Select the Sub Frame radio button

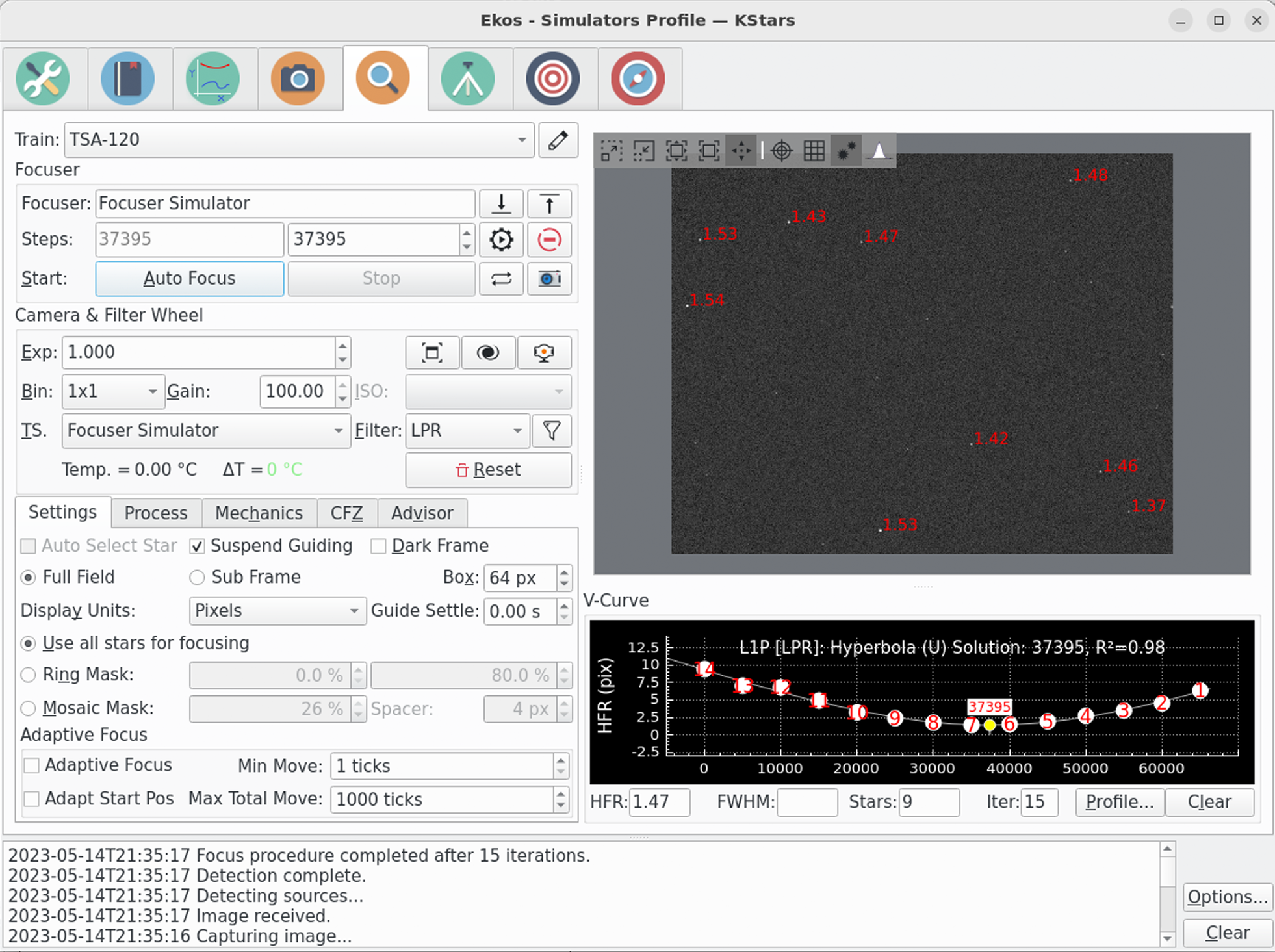click(x=198, y=576)
